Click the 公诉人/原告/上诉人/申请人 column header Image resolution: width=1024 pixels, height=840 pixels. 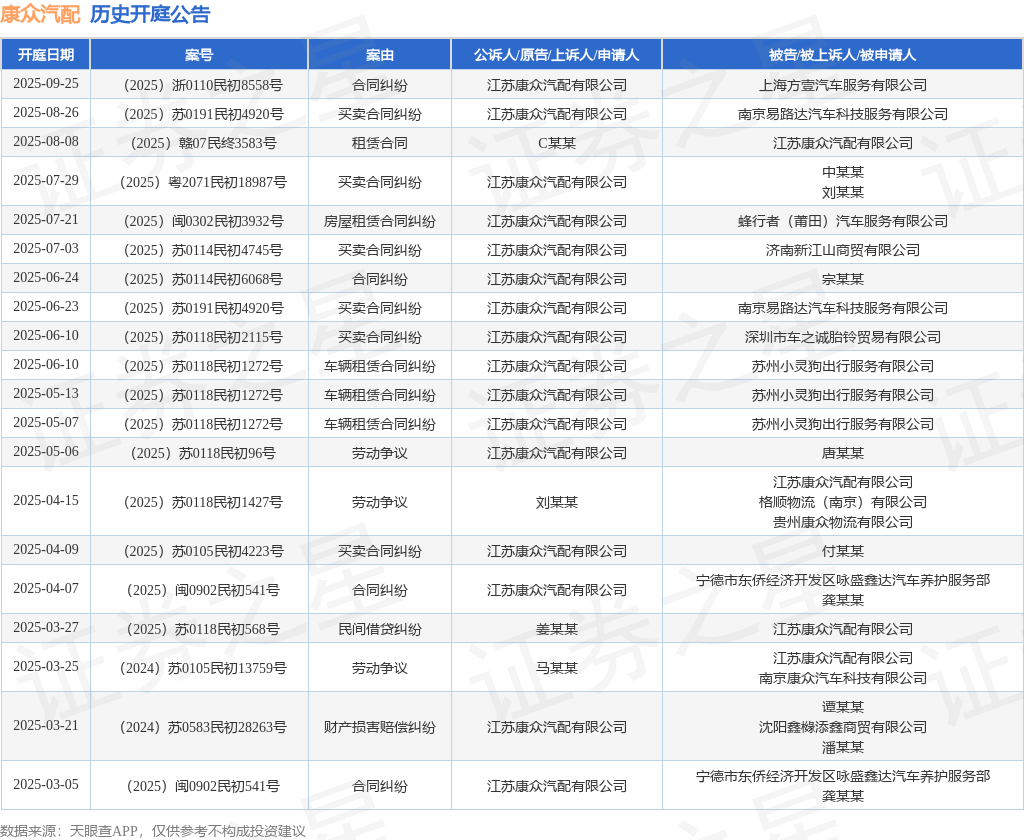[556, 55]
